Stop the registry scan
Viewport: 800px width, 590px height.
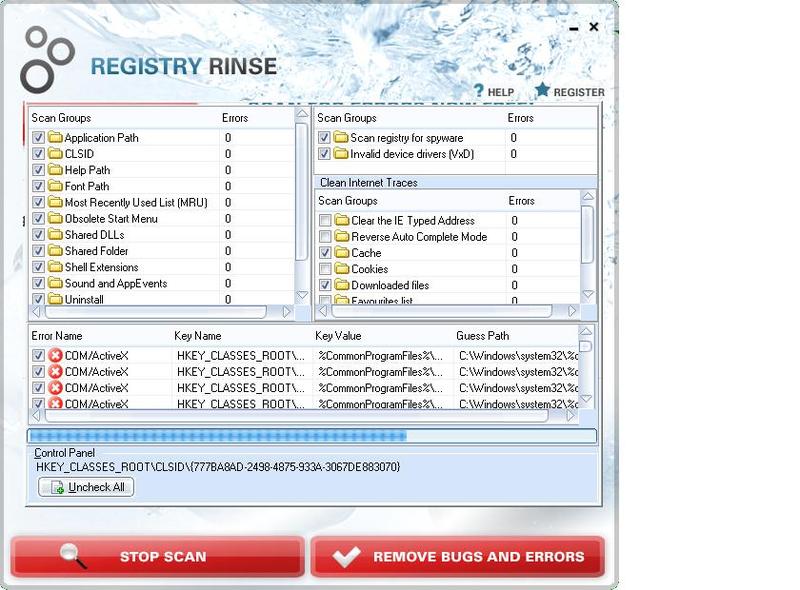(158, 556)
